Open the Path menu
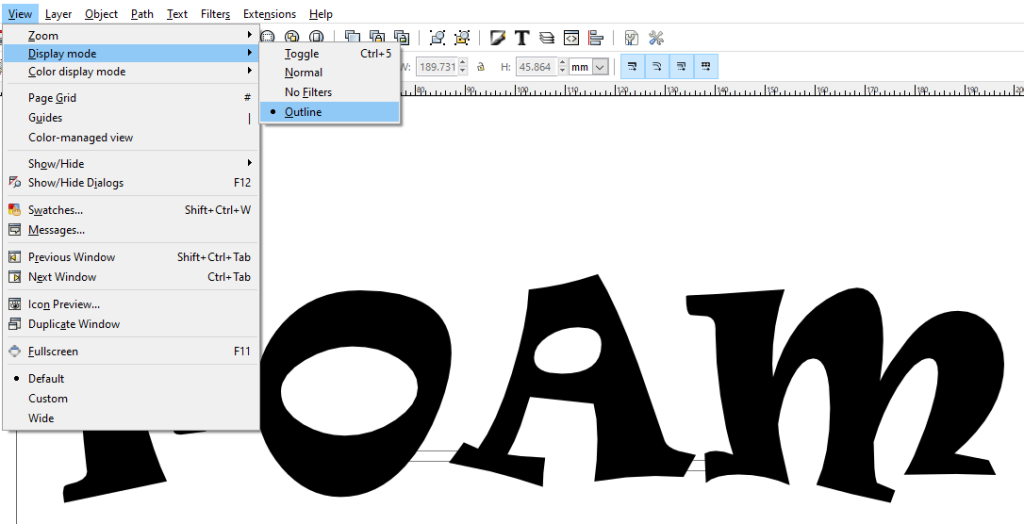 [x=142, y=14]
